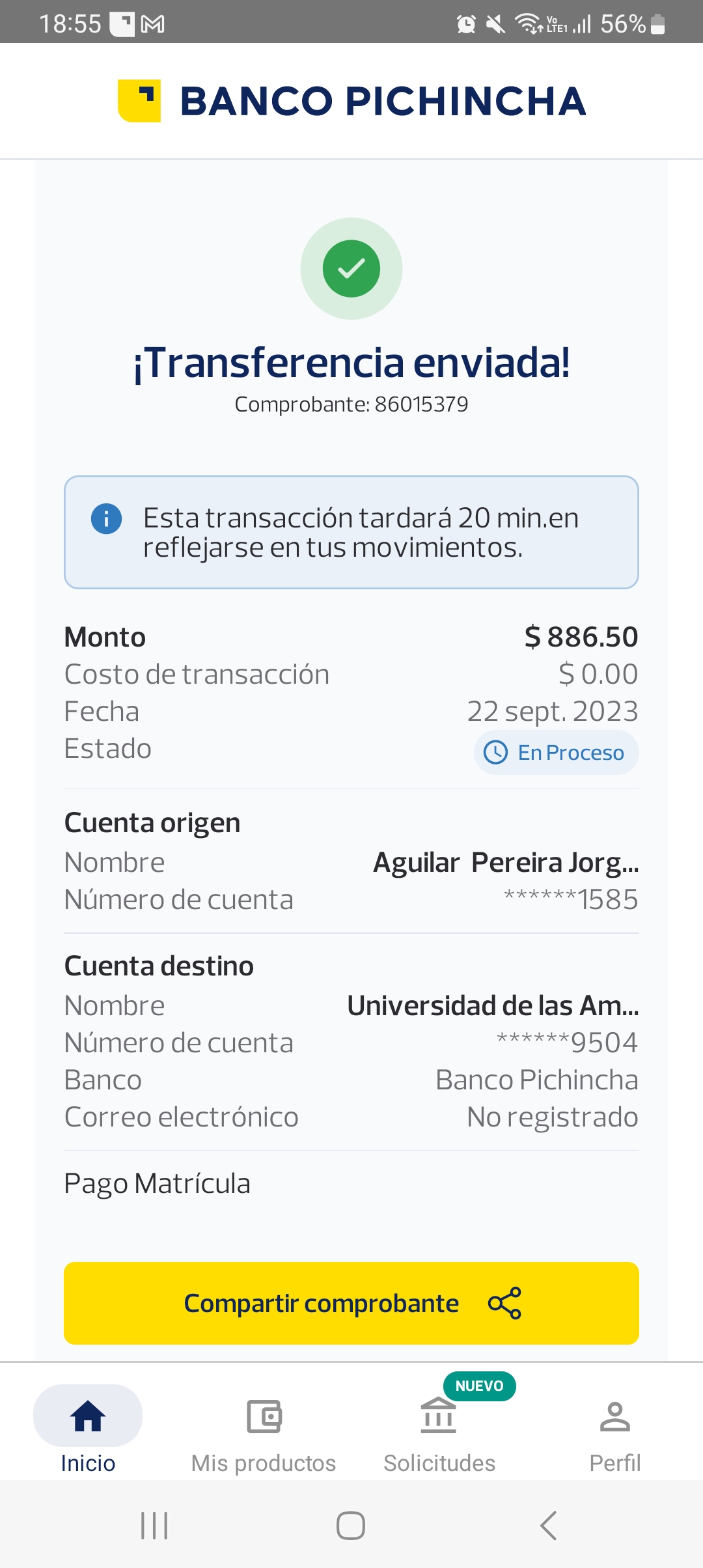
Task: Tap the blue info icon in notice
Action: 106,519
